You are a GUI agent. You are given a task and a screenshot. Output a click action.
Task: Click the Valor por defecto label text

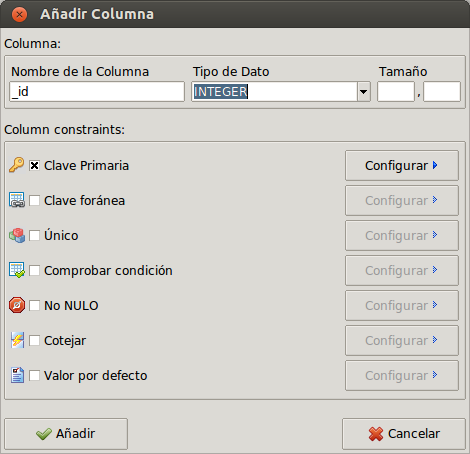point(96,376)
